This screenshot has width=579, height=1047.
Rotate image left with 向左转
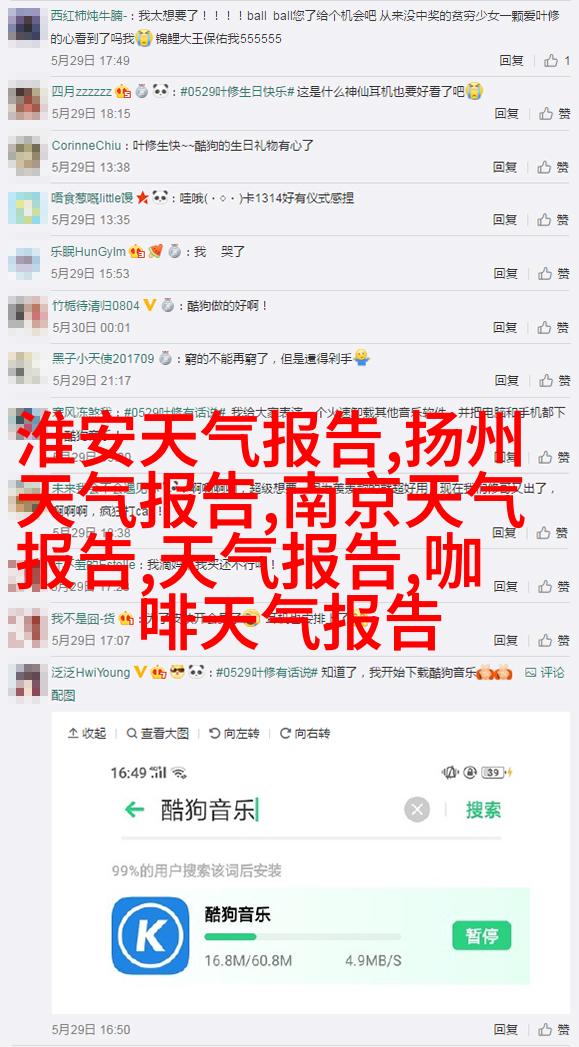(x=234, y=733)
